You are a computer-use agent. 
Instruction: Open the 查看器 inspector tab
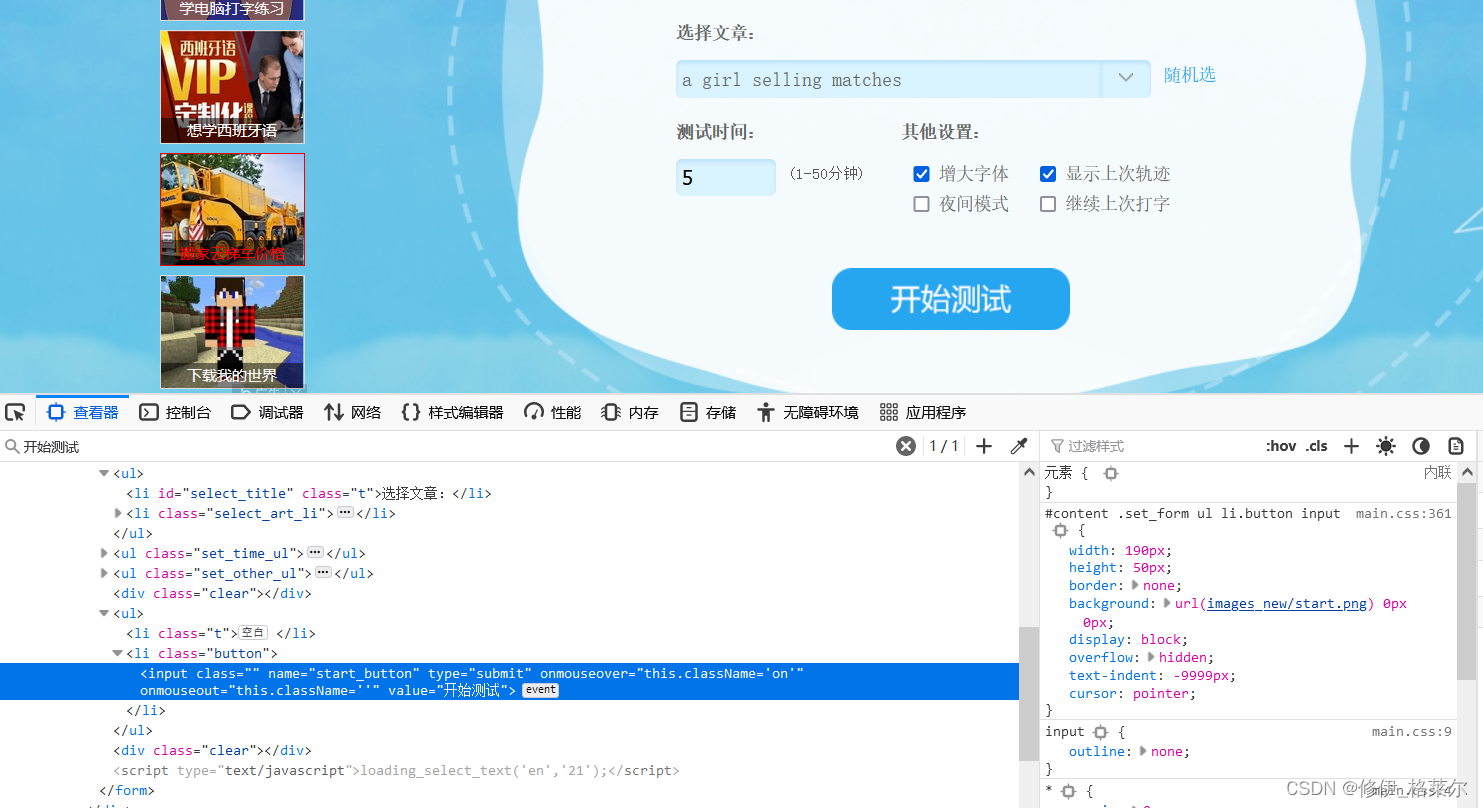(83, 412)
